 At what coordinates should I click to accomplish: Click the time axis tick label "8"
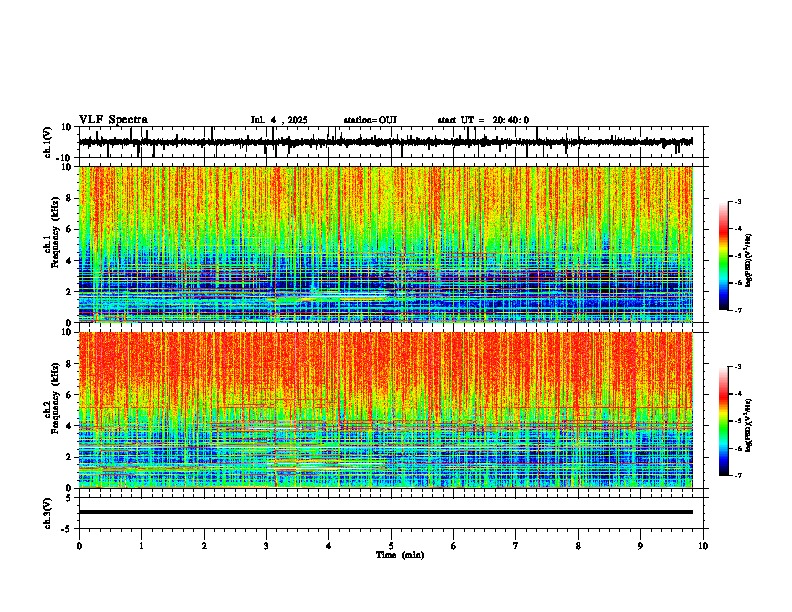578,546
